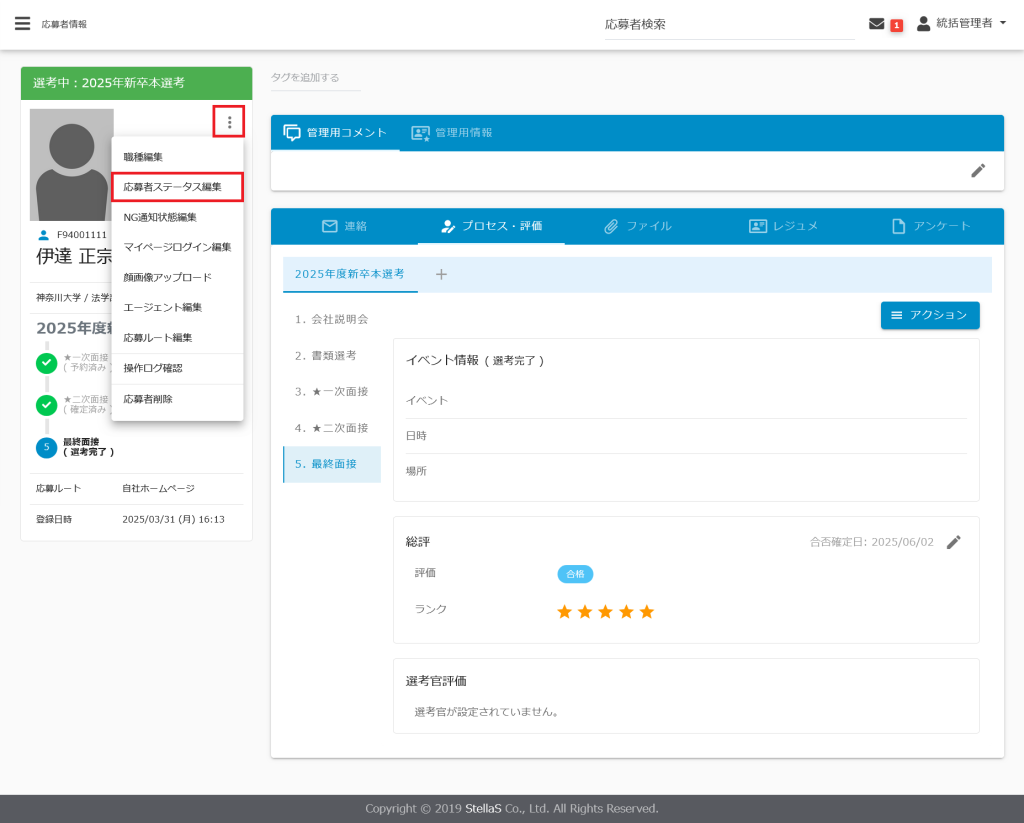Go to the アンケート tab
The image size is (1024, 823).
pyautogui.click(x=930, y=226)
